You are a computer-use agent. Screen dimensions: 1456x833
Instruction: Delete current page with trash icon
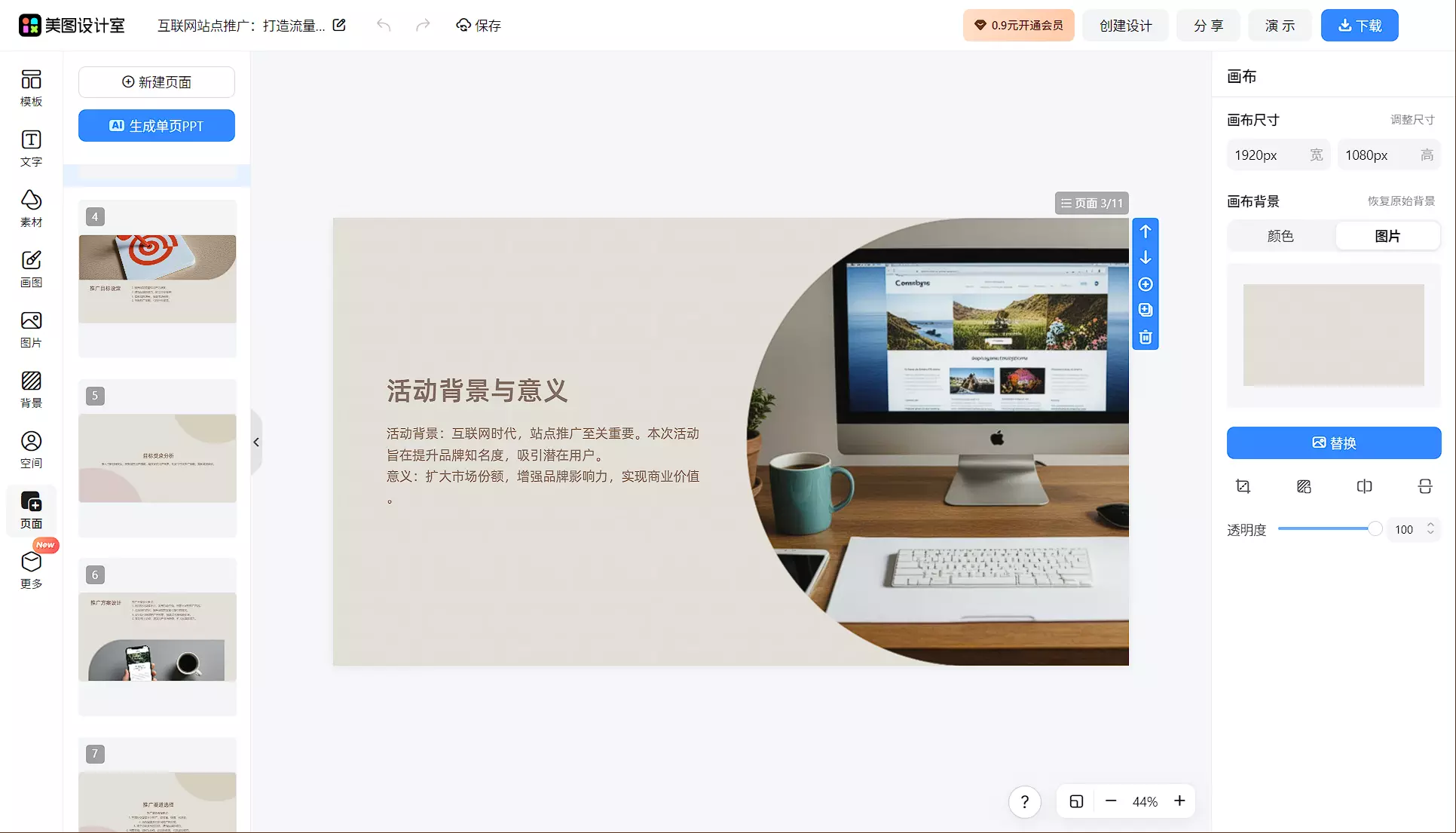1145,337
